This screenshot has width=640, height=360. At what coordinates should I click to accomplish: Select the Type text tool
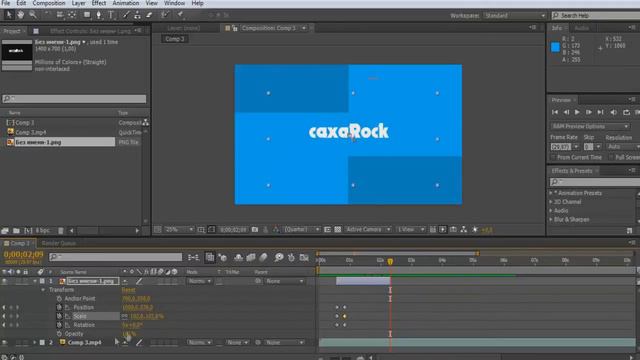click(111, 15)
